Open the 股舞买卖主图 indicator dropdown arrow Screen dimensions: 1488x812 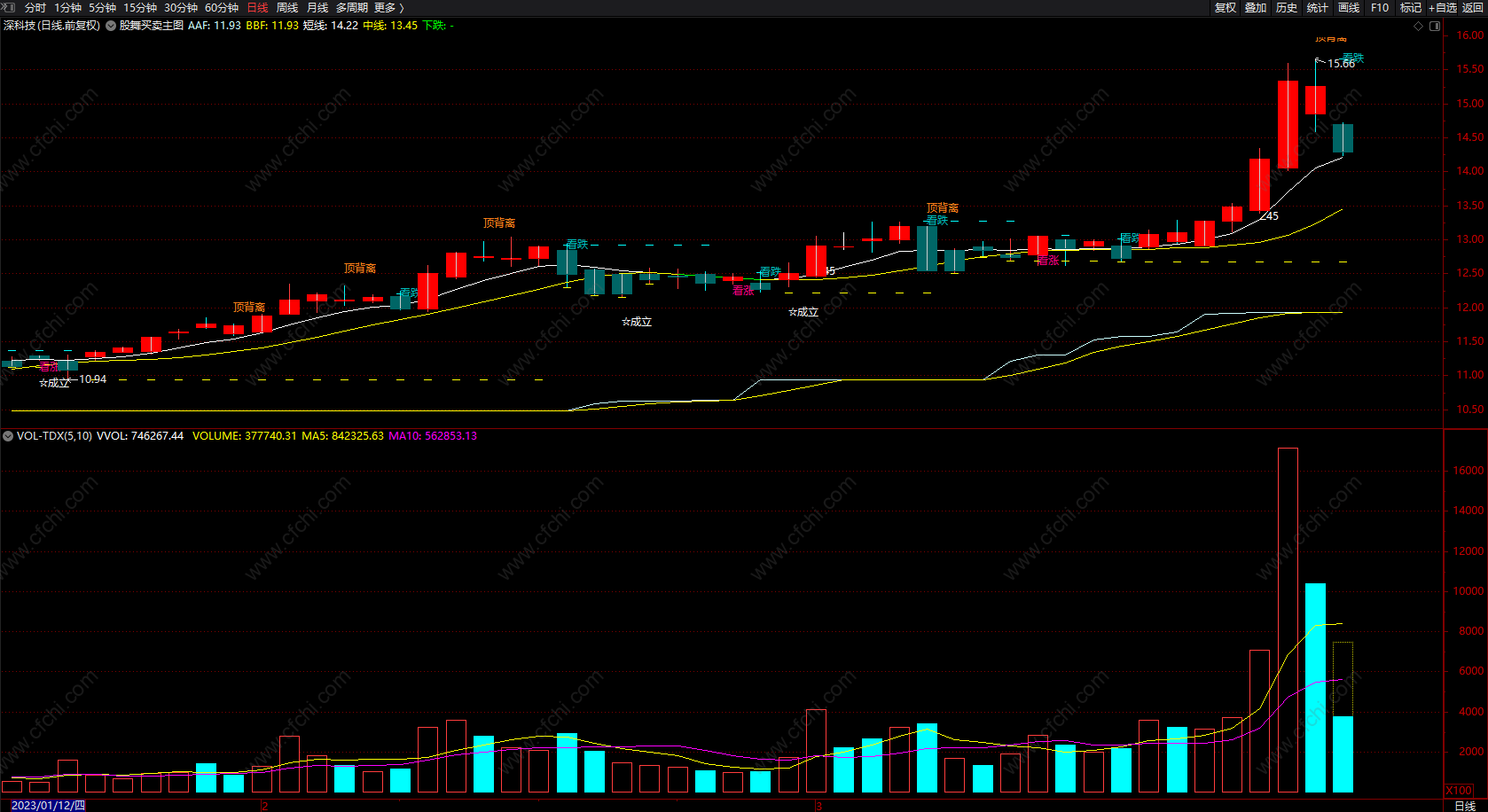click(111, 26)
